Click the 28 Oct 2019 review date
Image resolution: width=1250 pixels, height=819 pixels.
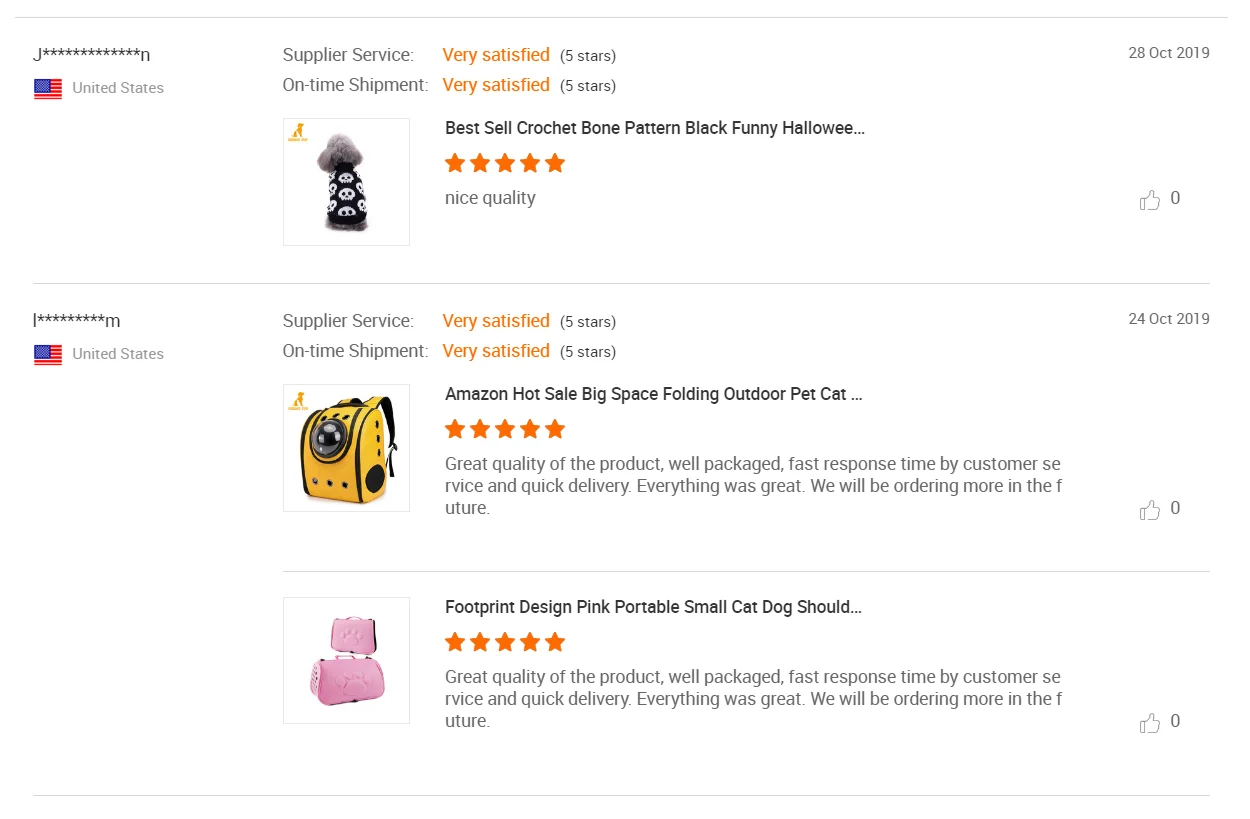1168,53
